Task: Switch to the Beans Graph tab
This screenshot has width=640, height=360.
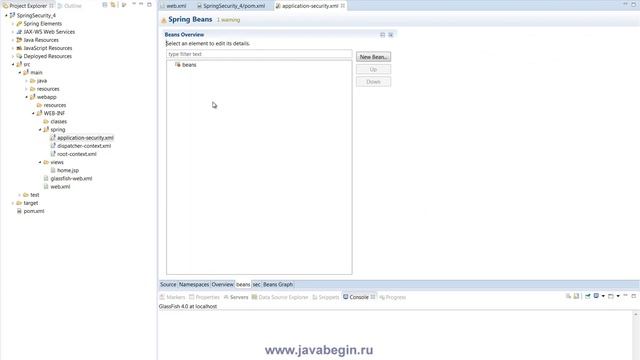Action: (x=278, y=284)
